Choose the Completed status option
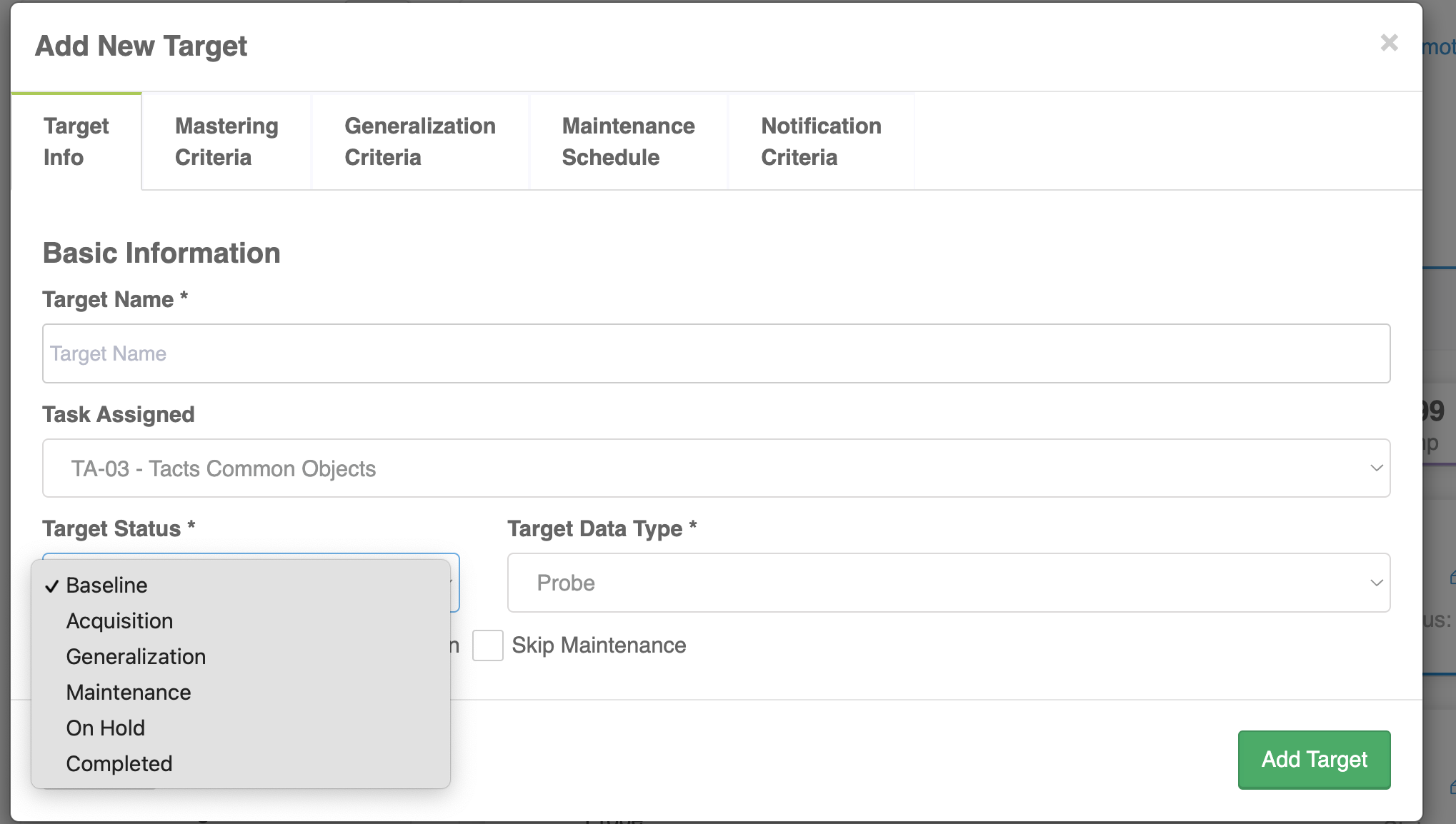 [x=119, y=764]
